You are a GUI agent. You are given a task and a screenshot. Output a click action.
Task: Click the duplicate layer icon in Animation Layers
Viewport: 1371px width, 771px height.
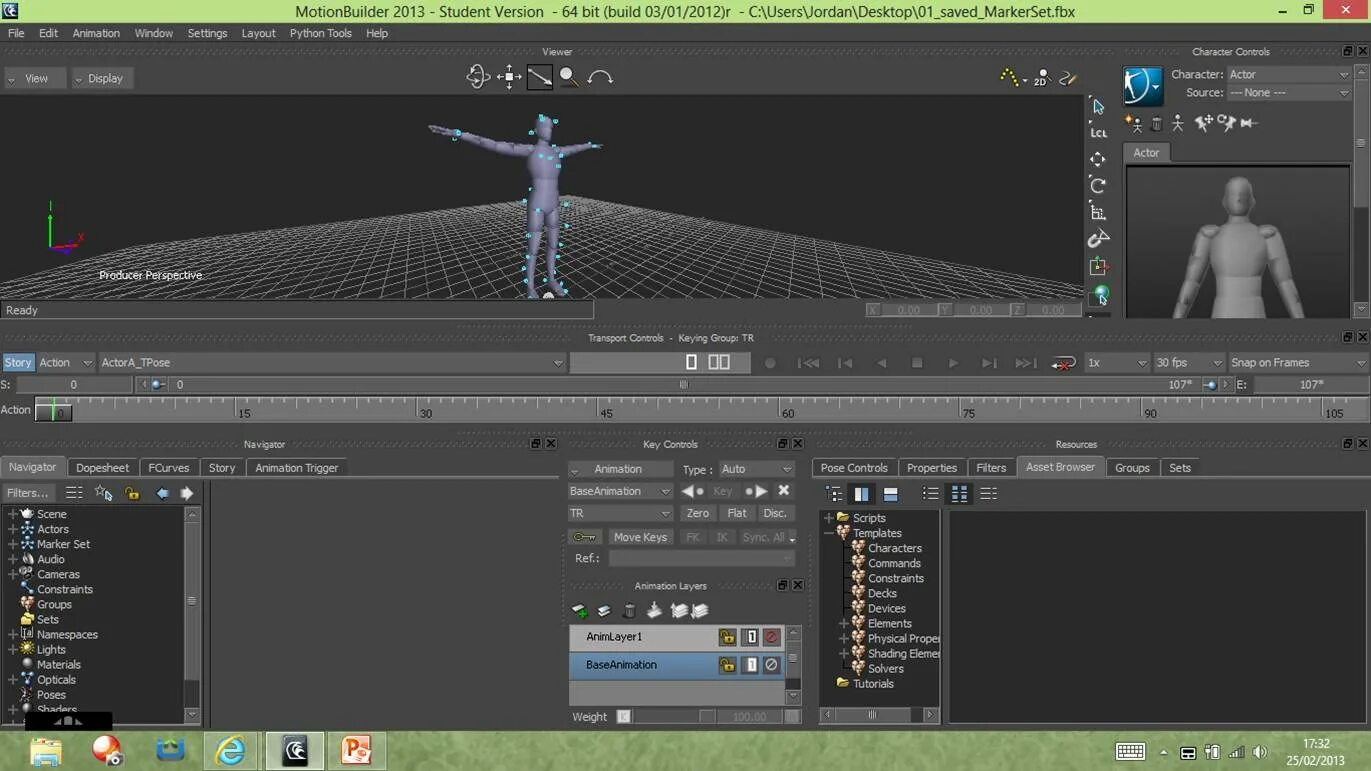pos(604,611)
